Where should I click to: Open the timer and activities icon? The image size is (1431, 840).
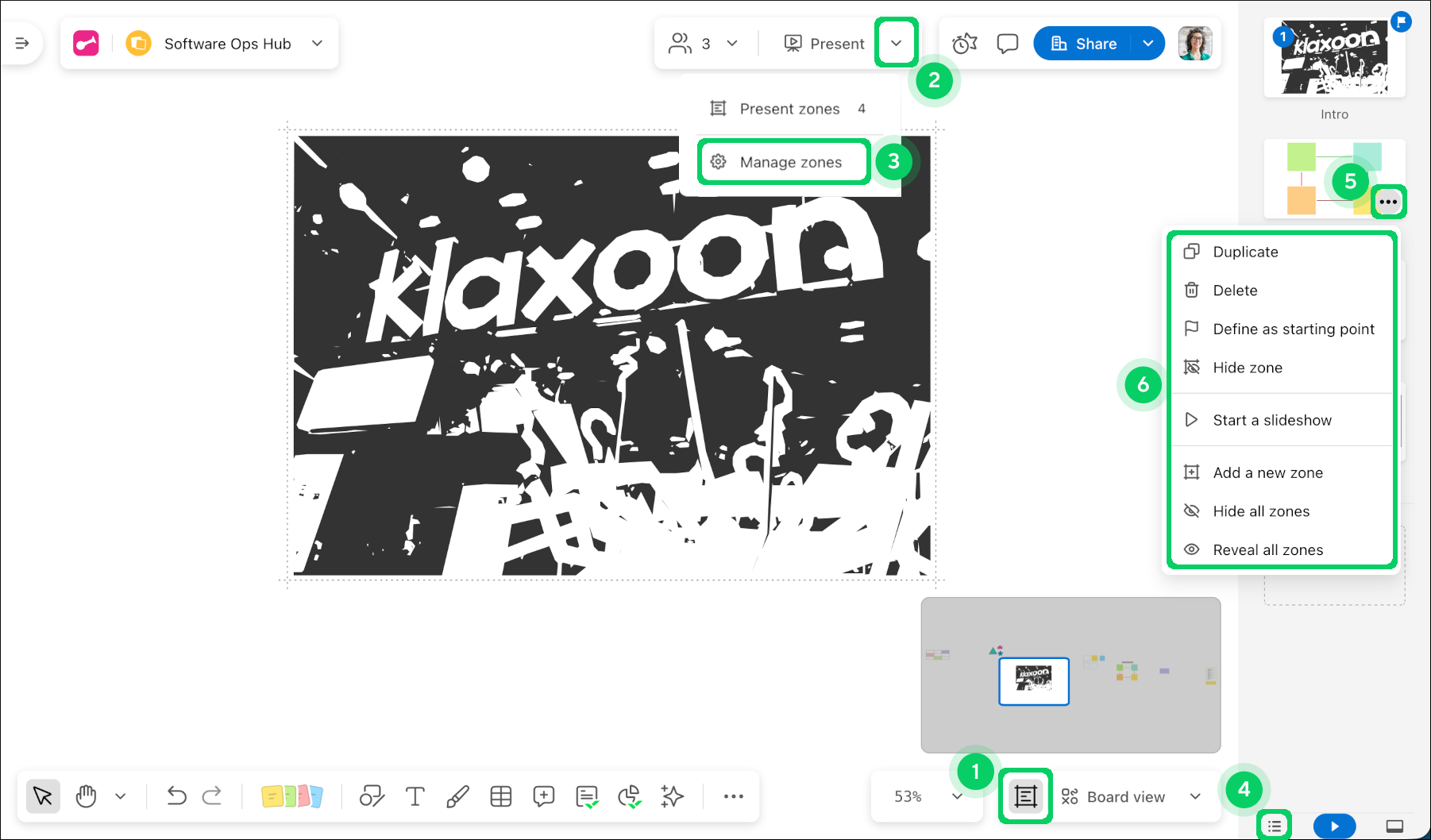tap(964, 44)
